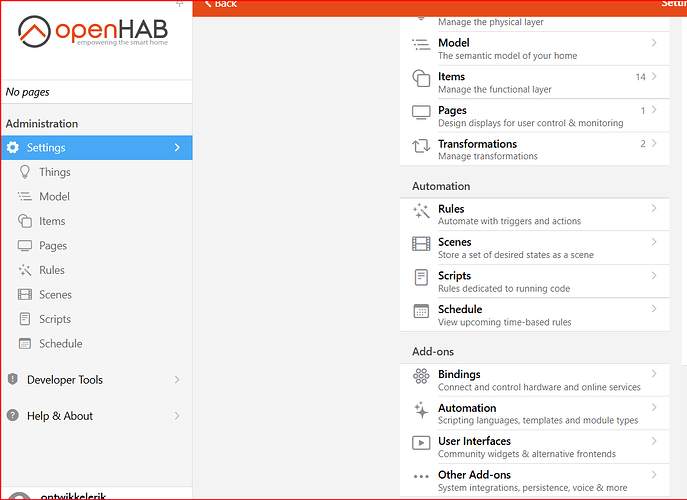Click the Pages count badge 1
Viewport: 687px width, 500px height.
coord(643,111)
